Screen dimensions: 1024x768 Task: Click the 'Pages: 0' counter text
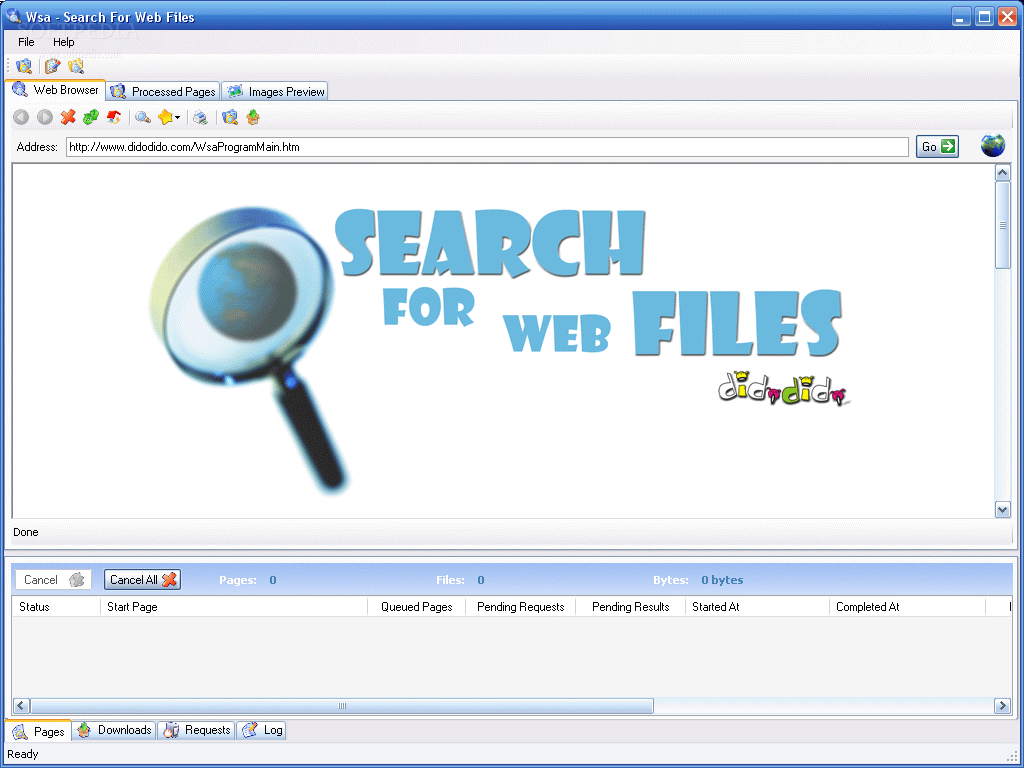coord(248,580)
